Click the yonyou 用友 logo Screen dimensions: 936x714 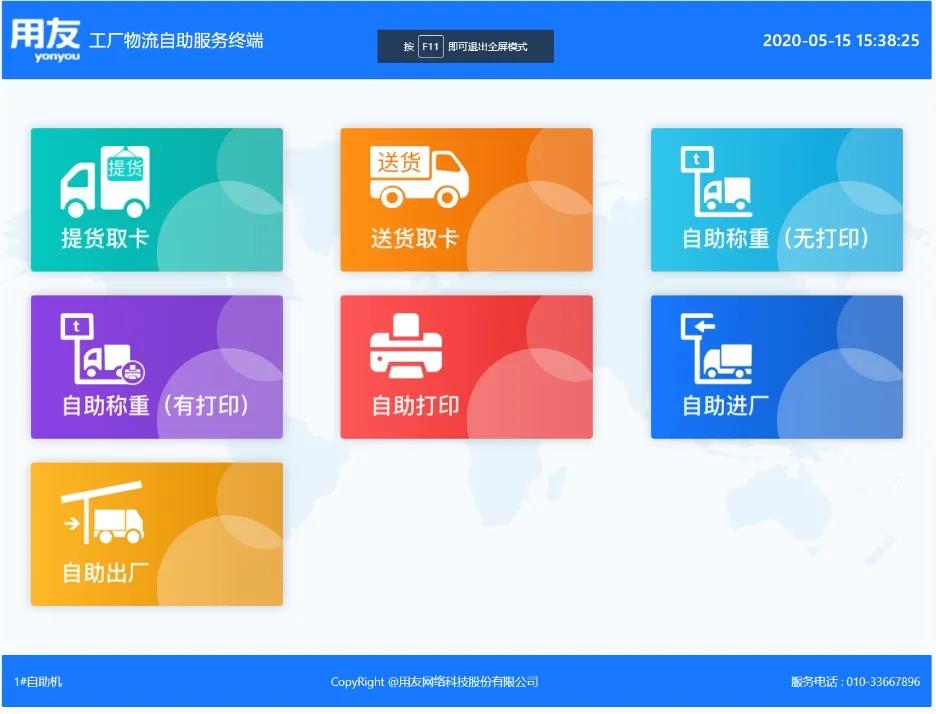click(45, 40)
